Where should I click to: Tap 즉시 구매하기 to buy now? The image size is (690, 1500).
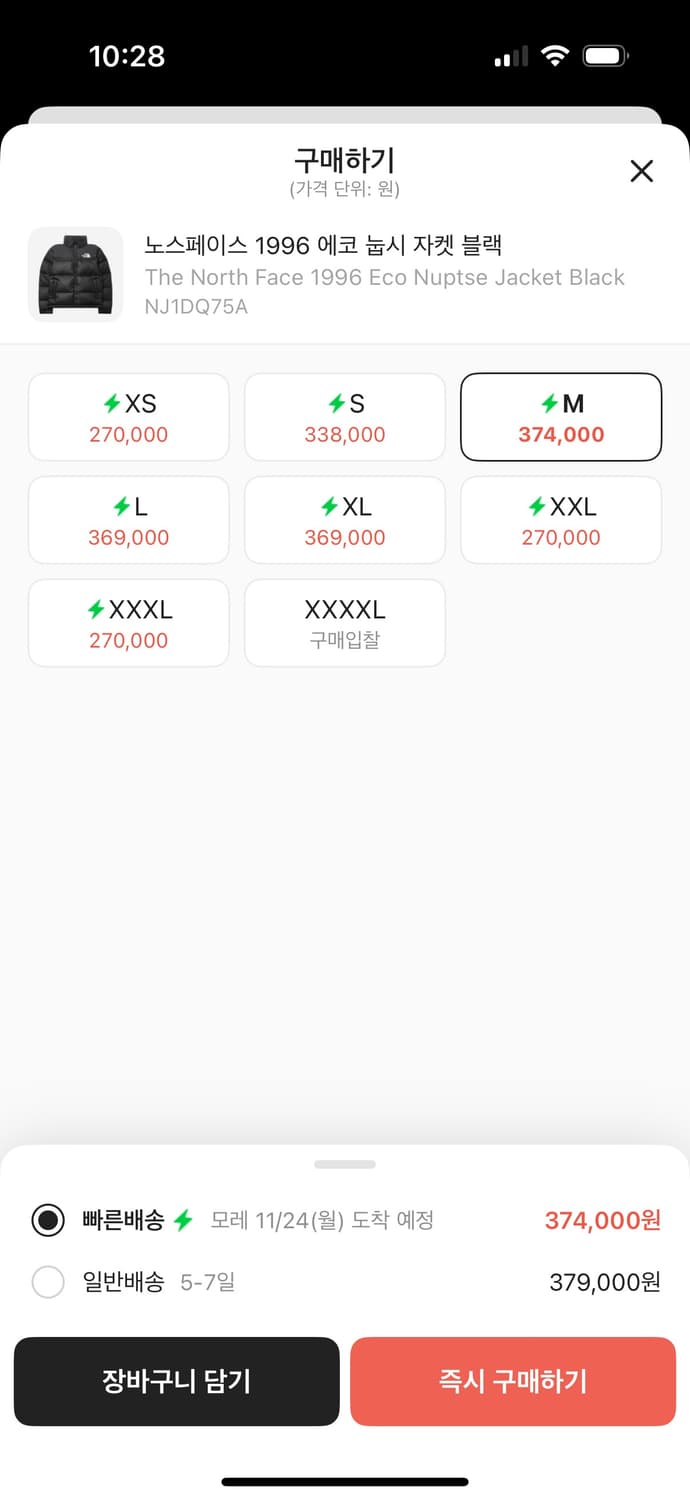(513, 1381)
